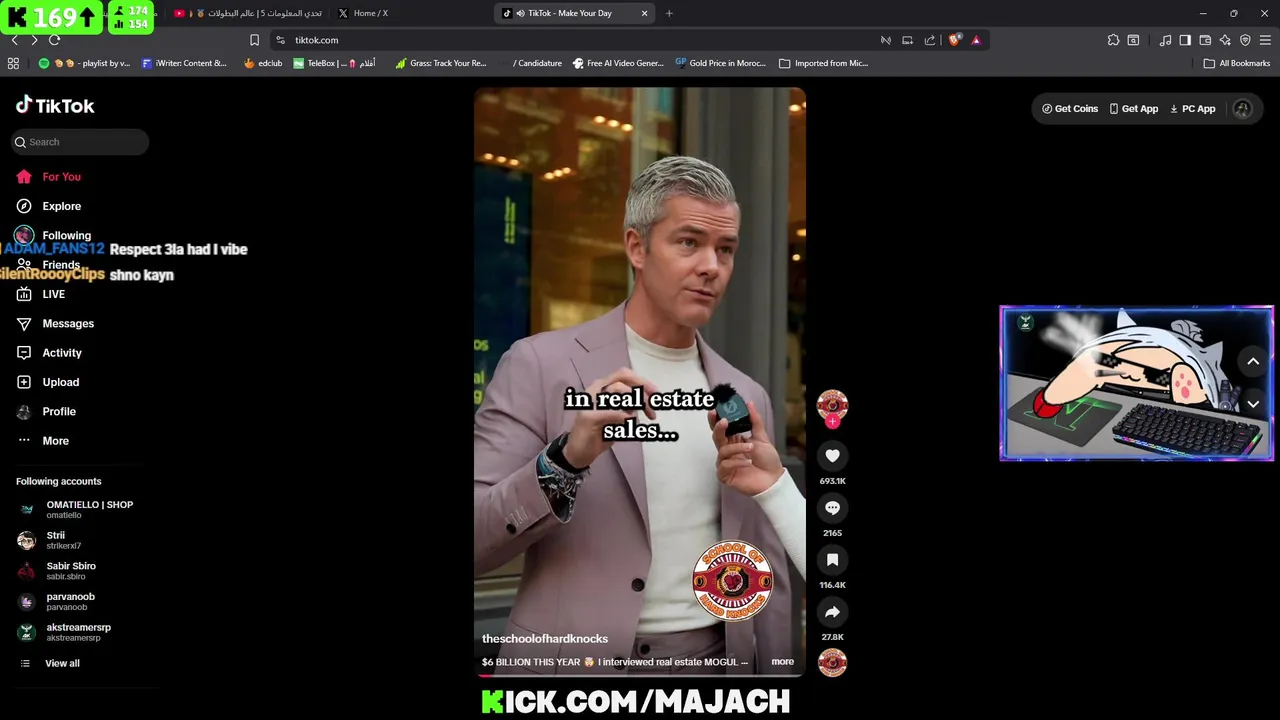This screenshot has height=720, width=1280.
Task: Toggle the browser sidebar panel
Action: tap(1185, 40)
